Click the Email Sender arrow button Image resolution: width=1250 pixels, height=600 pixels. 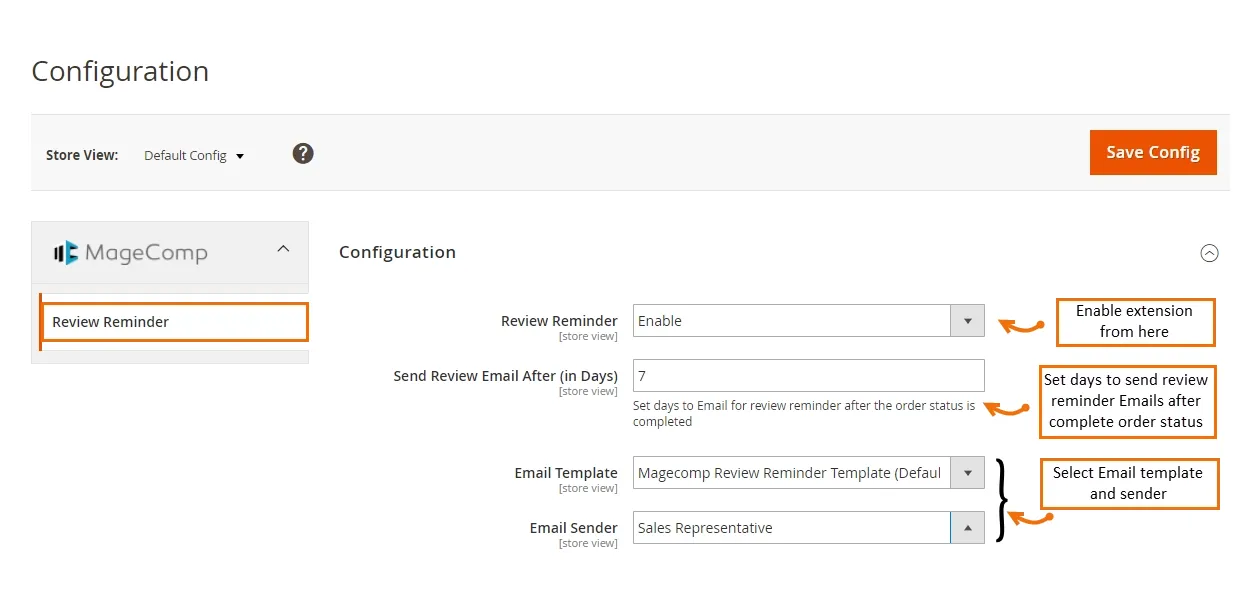click(967, 528)
